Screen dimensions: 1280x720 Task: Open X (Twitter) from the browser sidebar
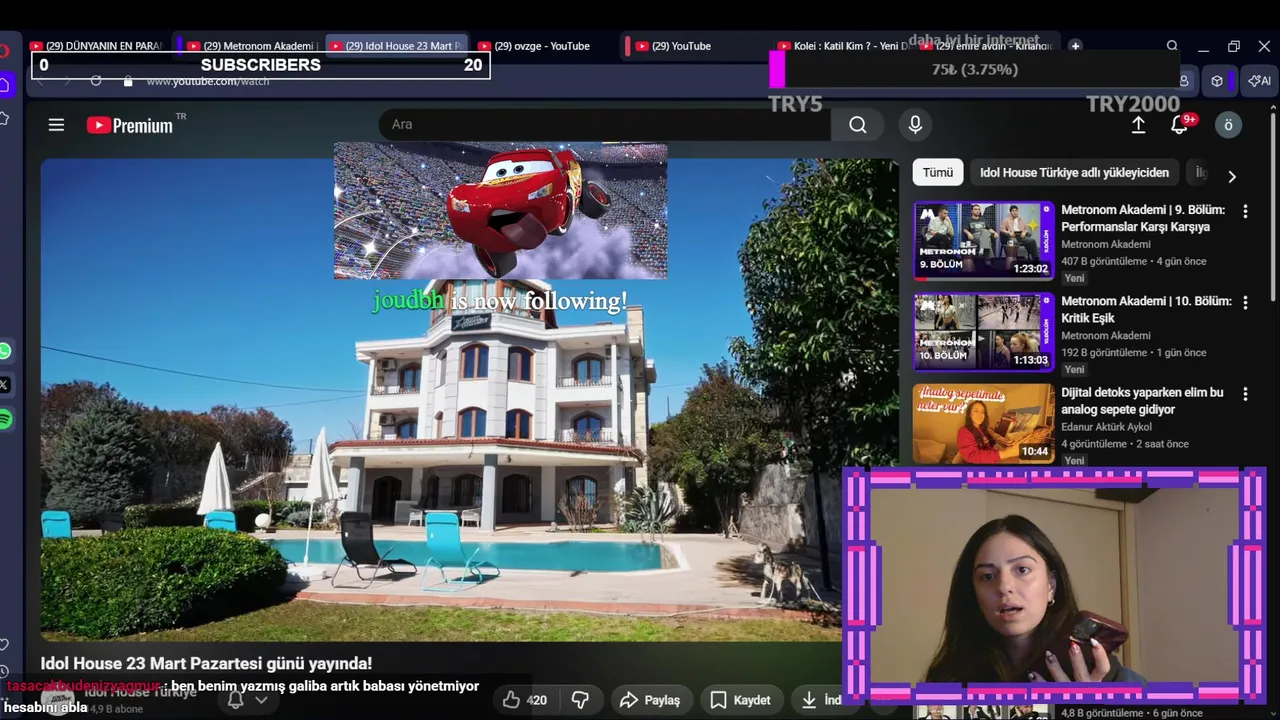(x=5, y=385)
